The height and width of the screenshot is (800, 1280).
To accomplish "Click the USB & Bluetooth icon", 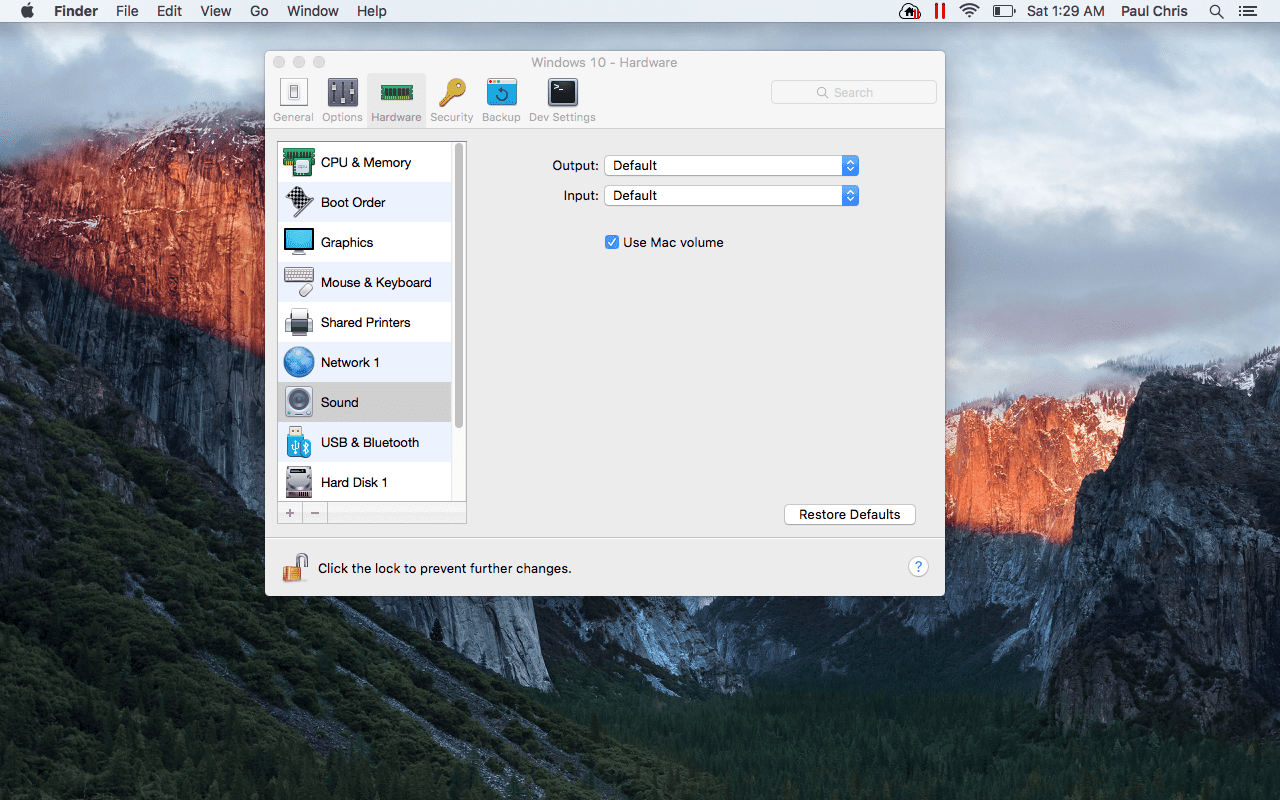I will pyautogui.click(x=299, y=442).
